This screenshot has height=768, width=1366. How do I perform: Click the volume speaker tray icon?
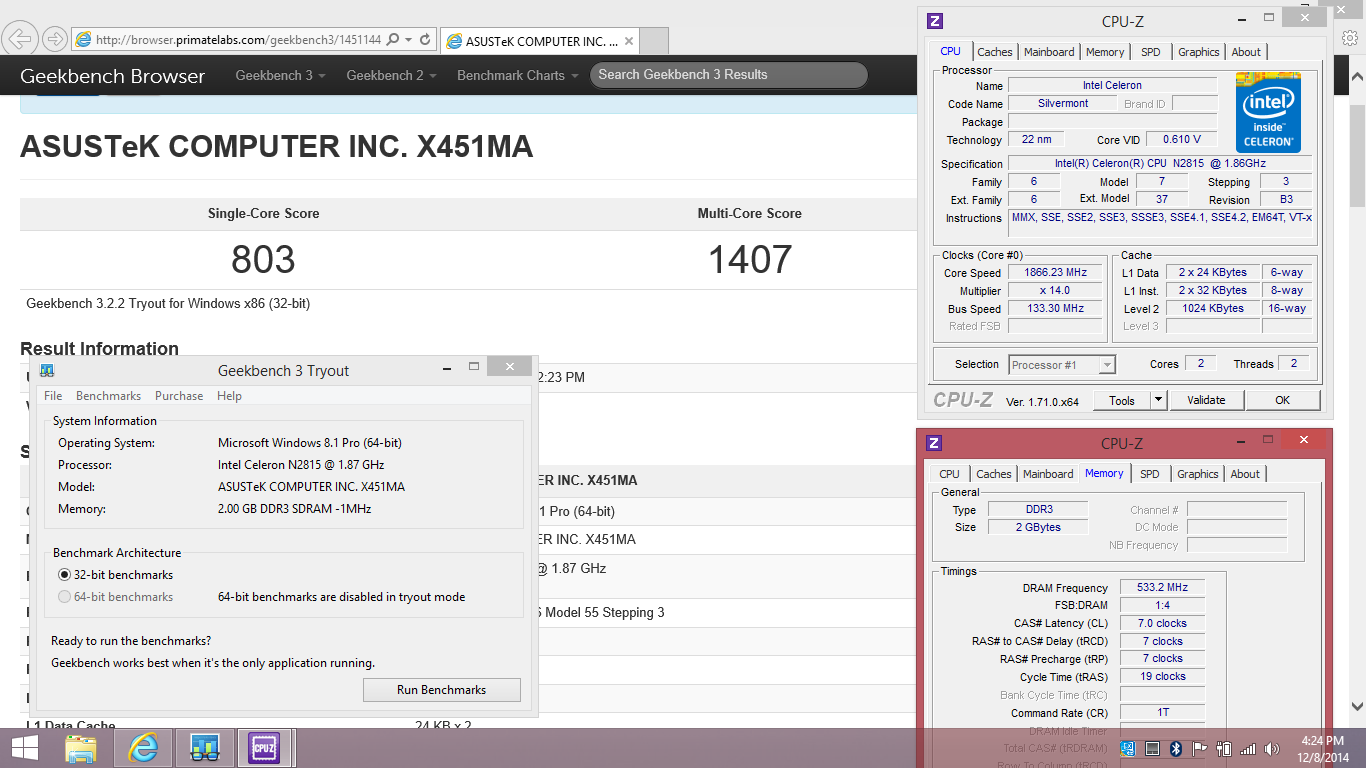pyautogui.click(x=1272, y=748)
